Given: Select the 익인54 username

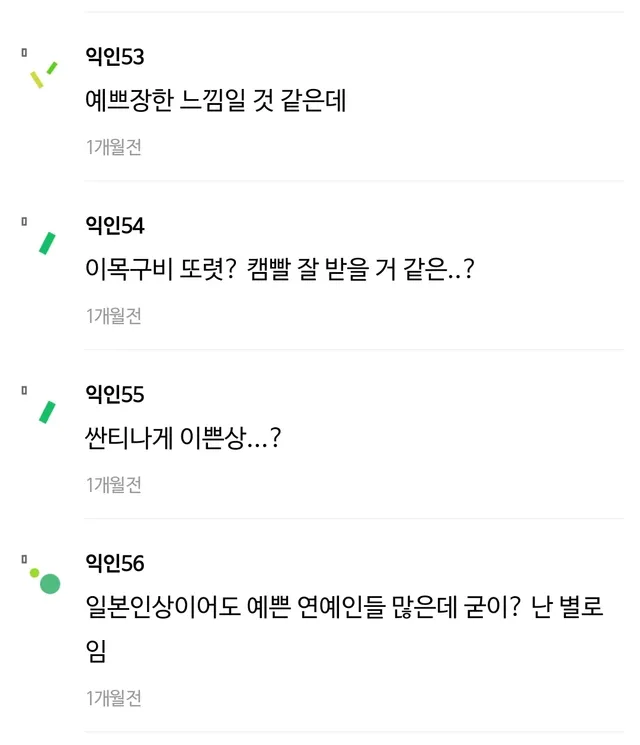Looking at the screenshot, I should click(x=115, y=226).
